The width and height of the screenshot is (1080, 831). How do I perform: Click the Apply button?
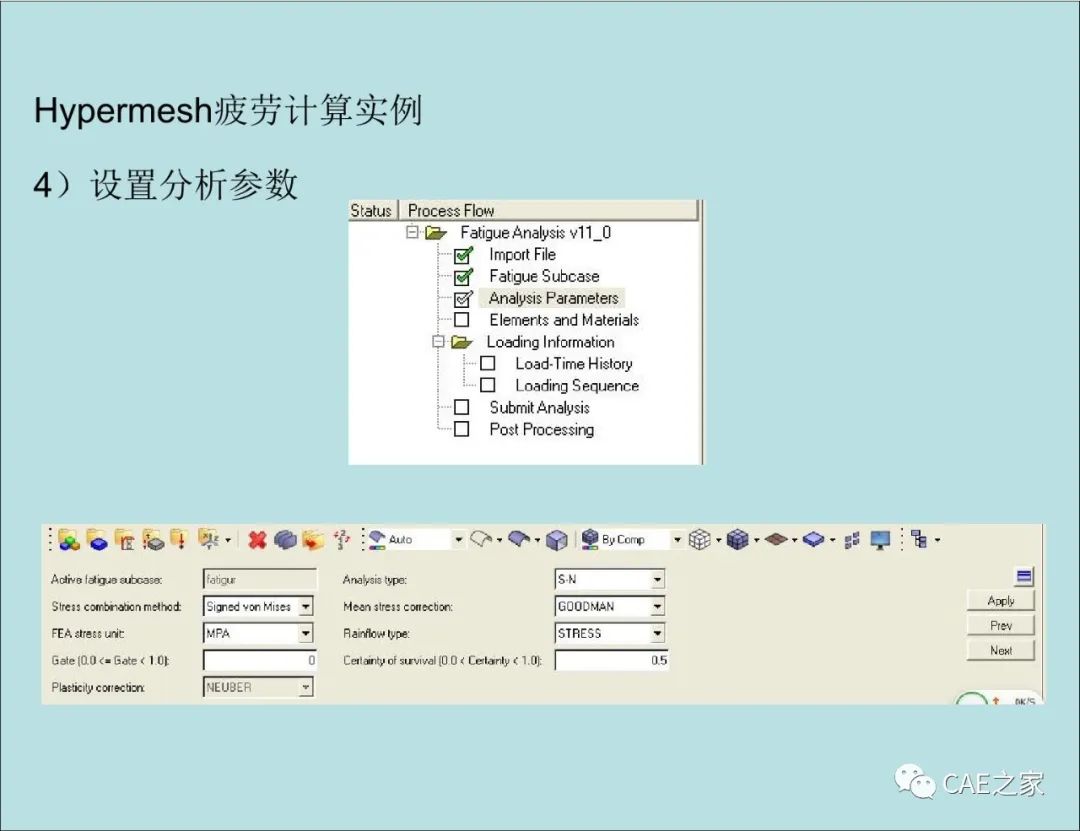[1001, 601]
